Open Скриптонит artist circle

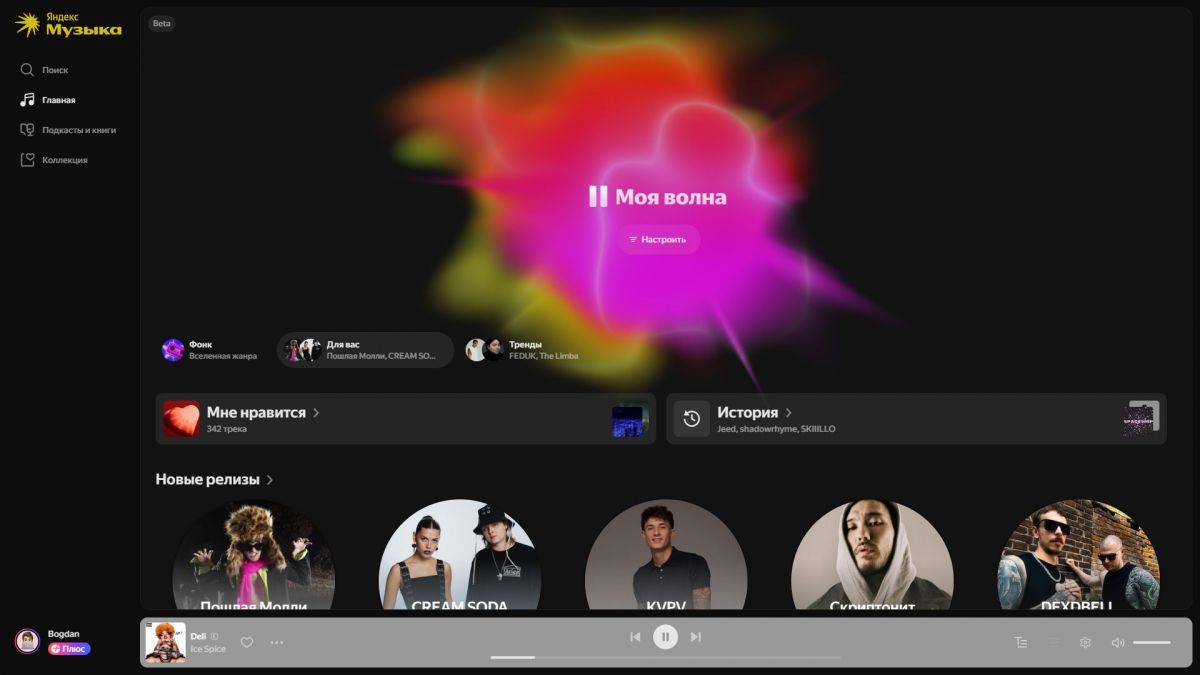coord(872,555)
